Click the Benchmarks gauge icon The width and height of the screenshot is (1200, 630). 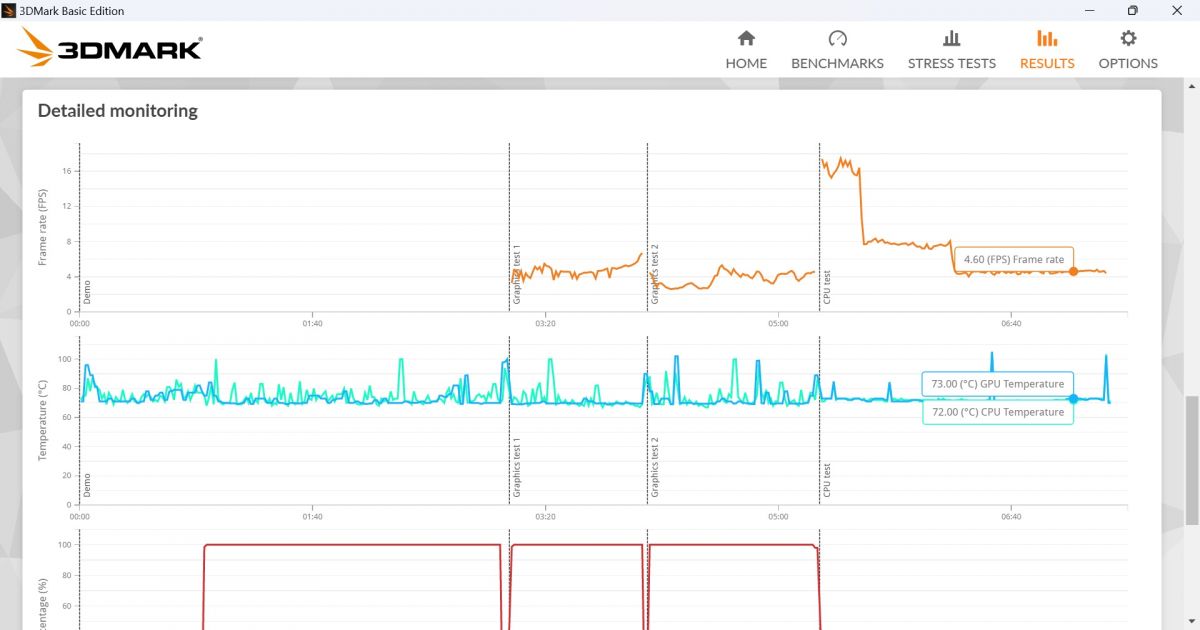click(x=838, y=38)
